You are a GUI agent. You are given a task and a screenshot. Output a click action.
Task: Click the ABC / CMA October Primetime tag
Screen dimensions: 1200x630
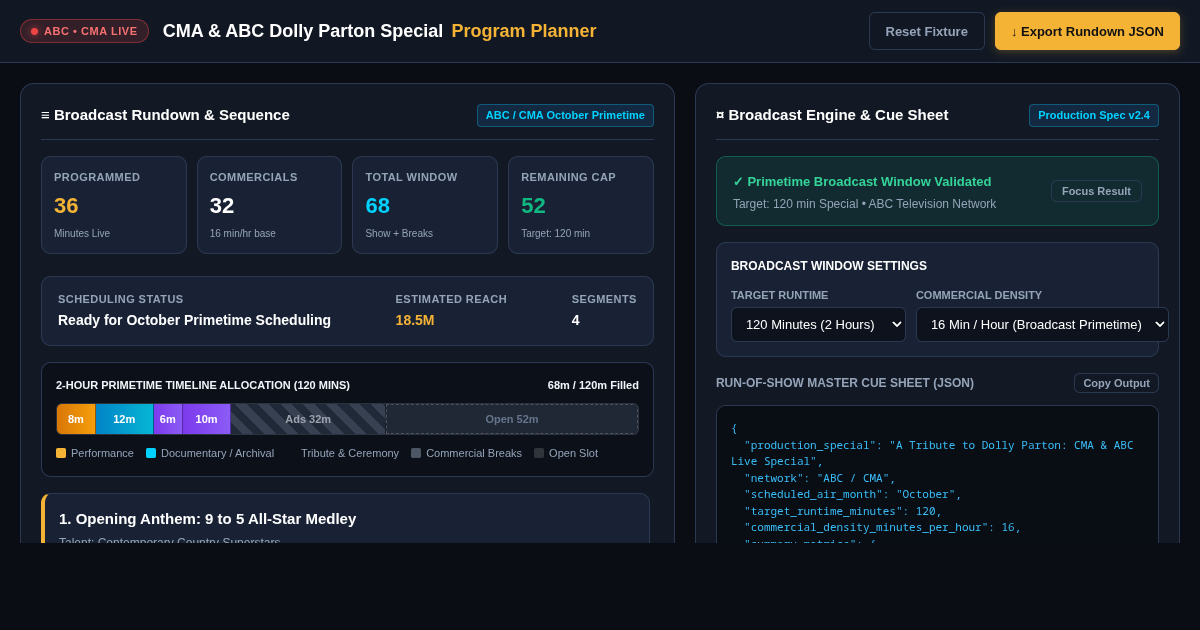click(x=565, y=115)
